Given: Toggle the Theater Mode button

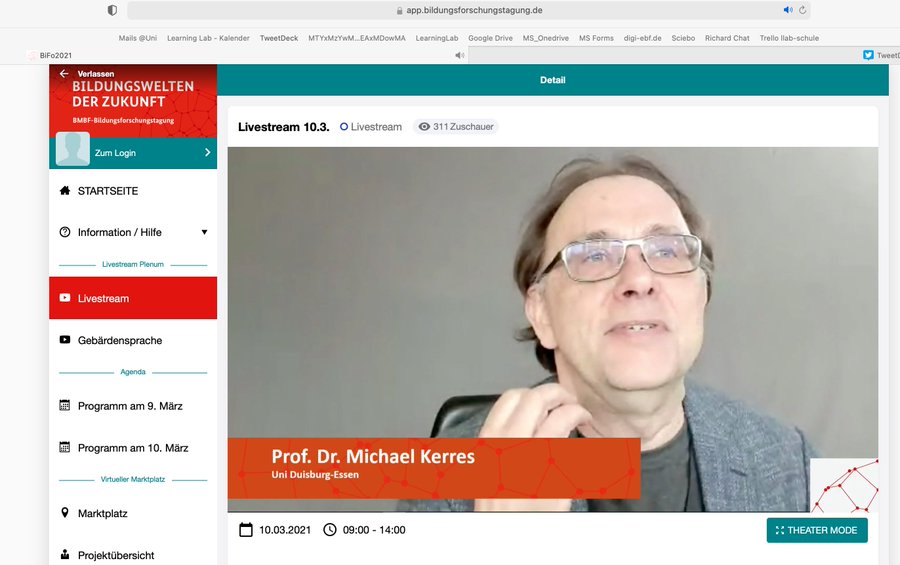Looking at the screenshot, I should click(816, 530).
